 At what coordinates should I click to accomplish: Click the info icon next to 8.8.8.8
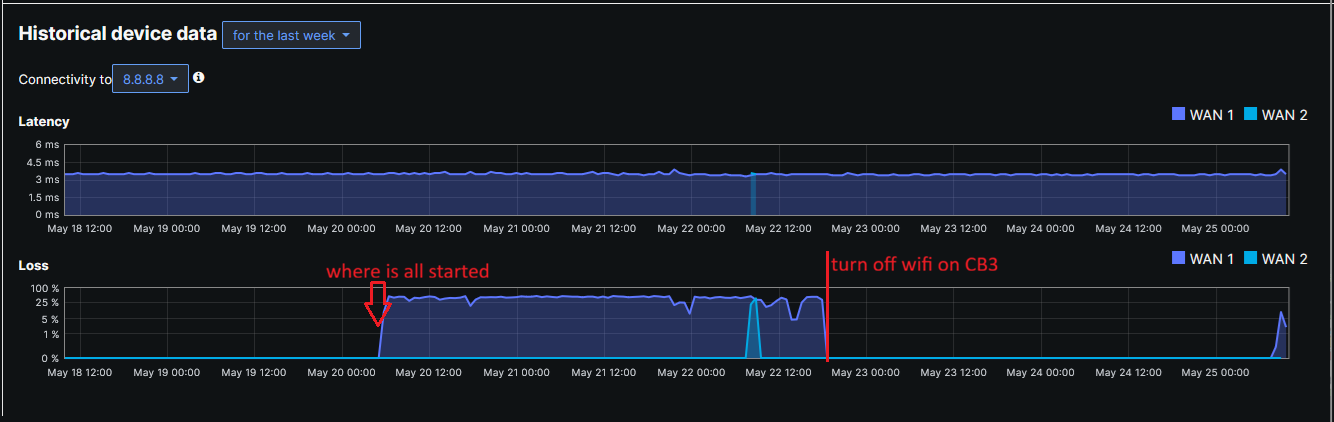pos(199,77)
